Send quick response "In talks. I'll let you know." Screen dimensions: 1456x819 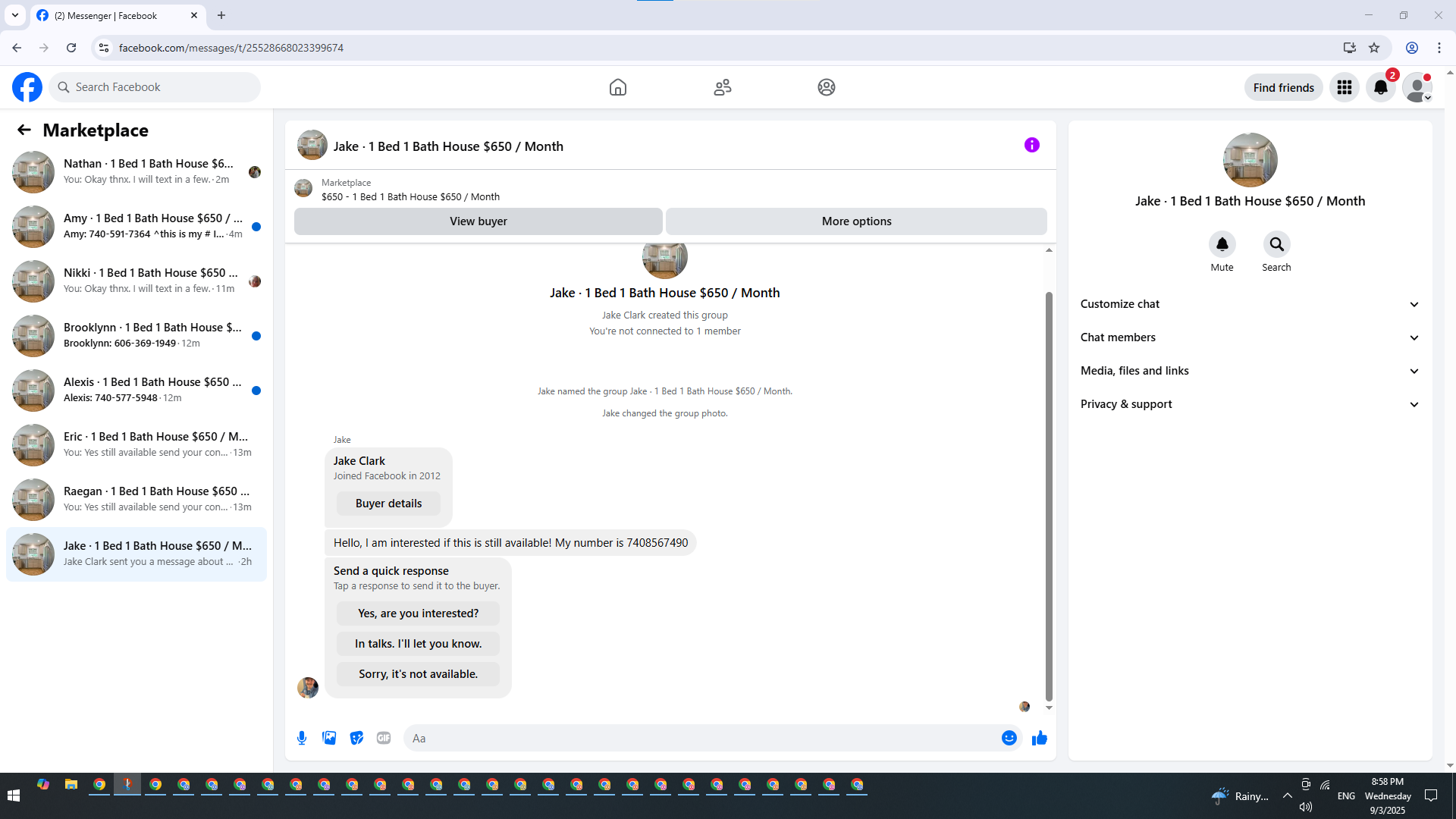[419, 644]
